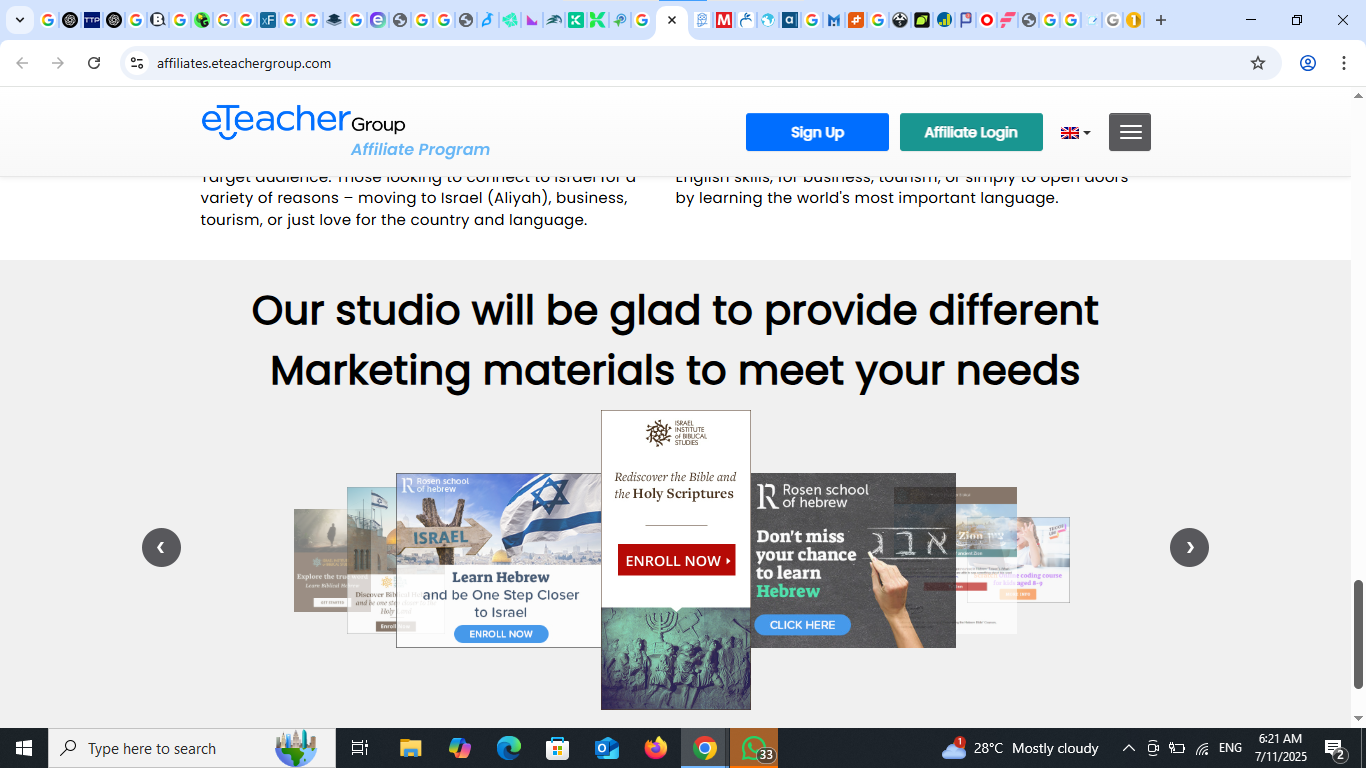Click red ENROLL NOW banner button
Viewport: 1366px width, 768px height.
(676, 561)
